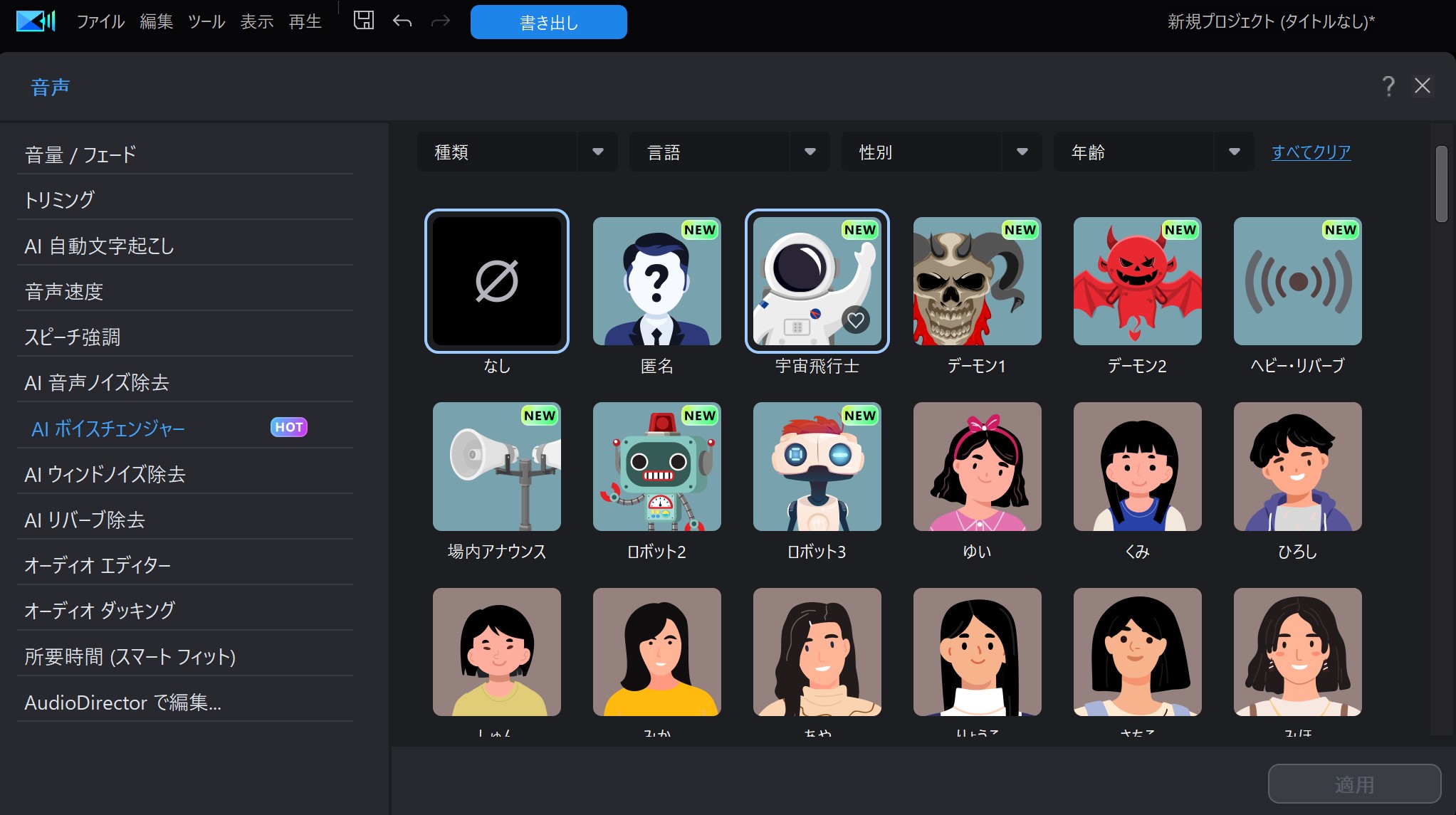Save the current project
The height and width of the screenshot is (815, 1456).
coord(363,21)
